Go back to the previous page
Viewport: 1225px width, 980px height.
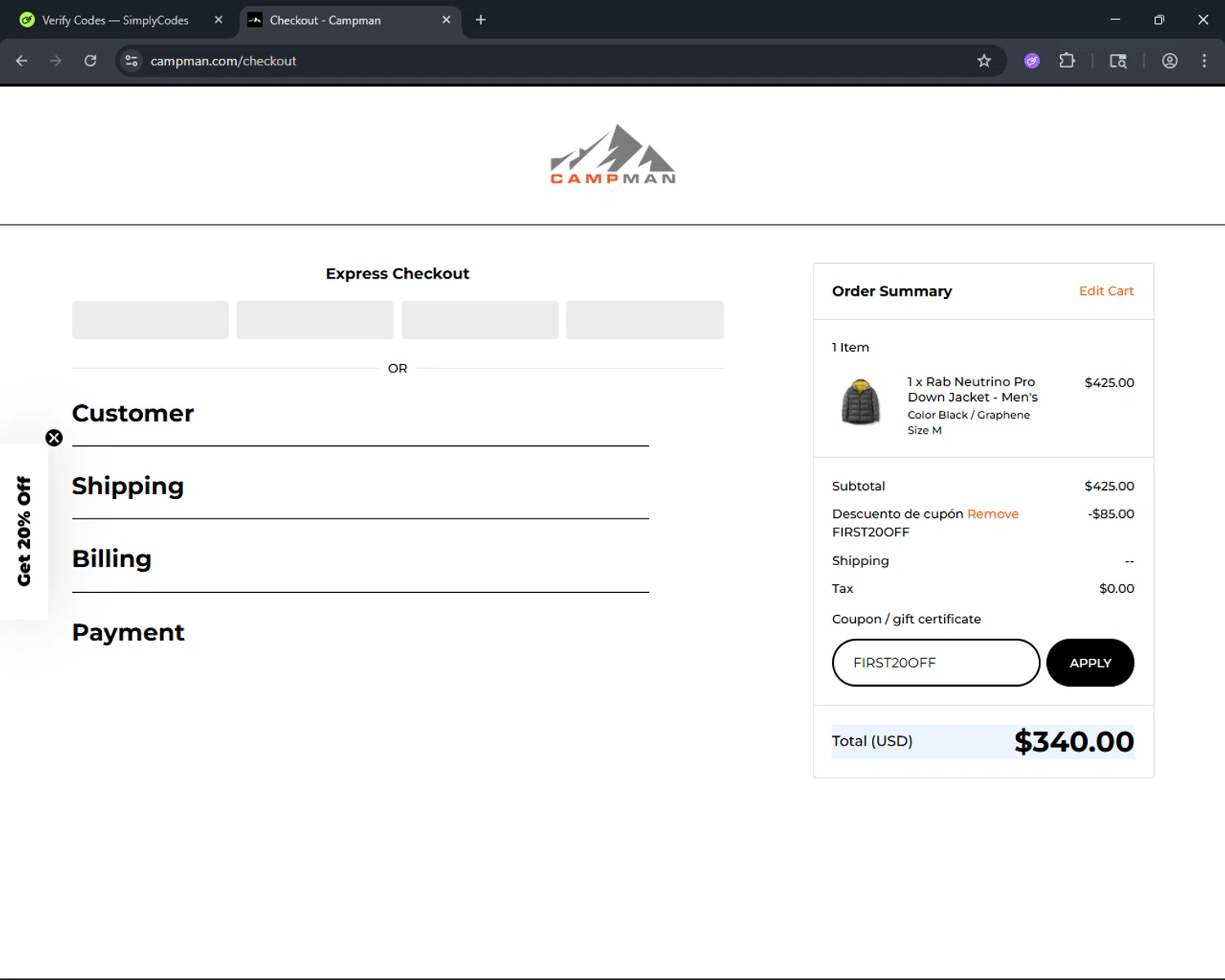pyautogui.click(x=22, y=60)
